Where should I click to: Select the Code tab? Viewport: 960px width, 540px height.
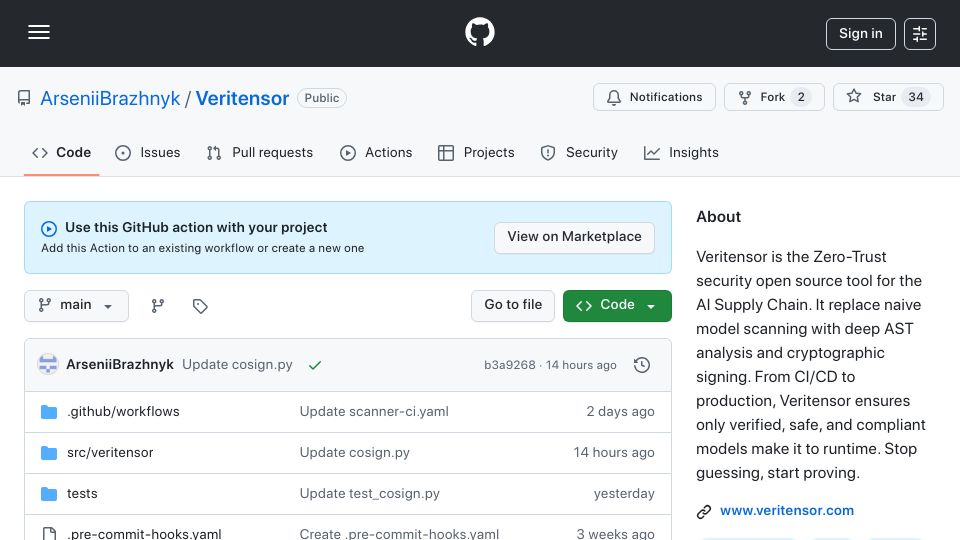coord(61,152)
